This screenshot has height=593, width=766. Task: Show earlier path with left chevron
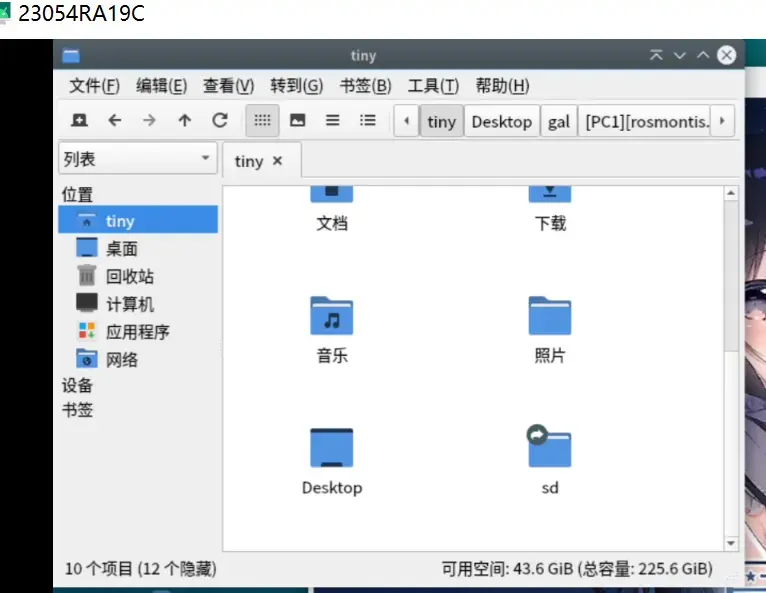(406, 121)
